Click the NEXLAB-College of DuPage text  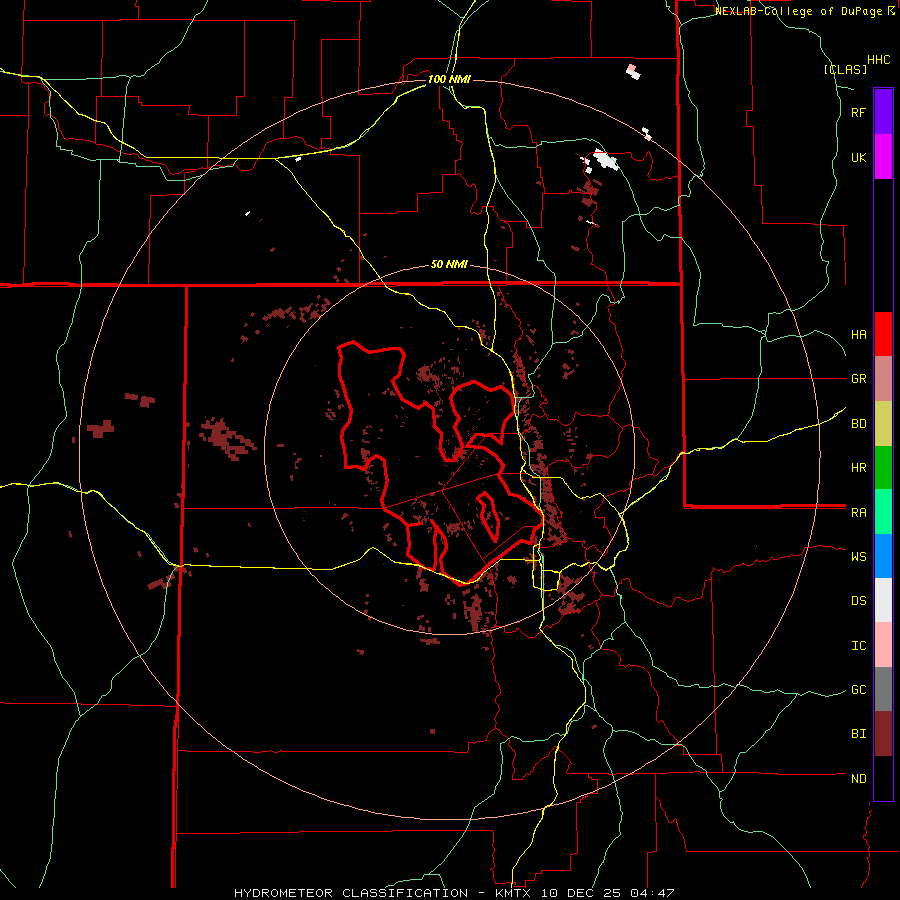point(800,11)
